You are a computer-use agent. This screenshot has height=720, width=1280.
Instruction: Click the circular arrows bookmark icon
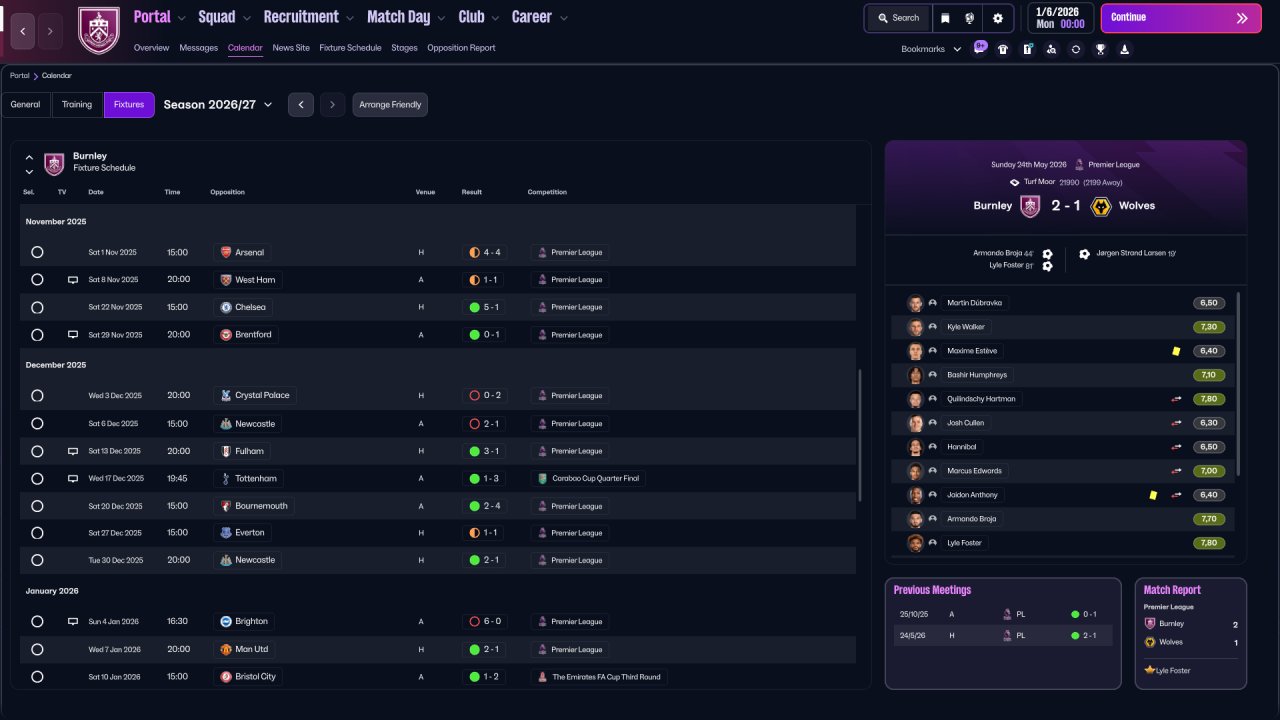(1076, 49)
